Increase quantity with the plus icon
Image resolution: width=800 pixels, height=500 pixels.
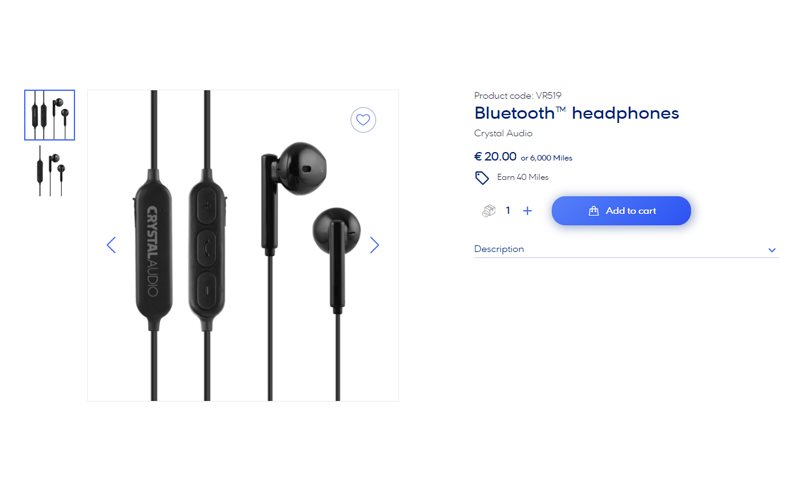(x=527, y=211)
